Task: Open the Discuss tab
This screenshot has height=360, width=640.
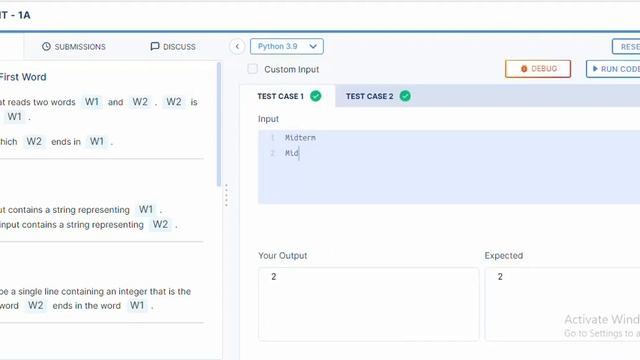Action: pyautogui.click(x=173, y=47)
